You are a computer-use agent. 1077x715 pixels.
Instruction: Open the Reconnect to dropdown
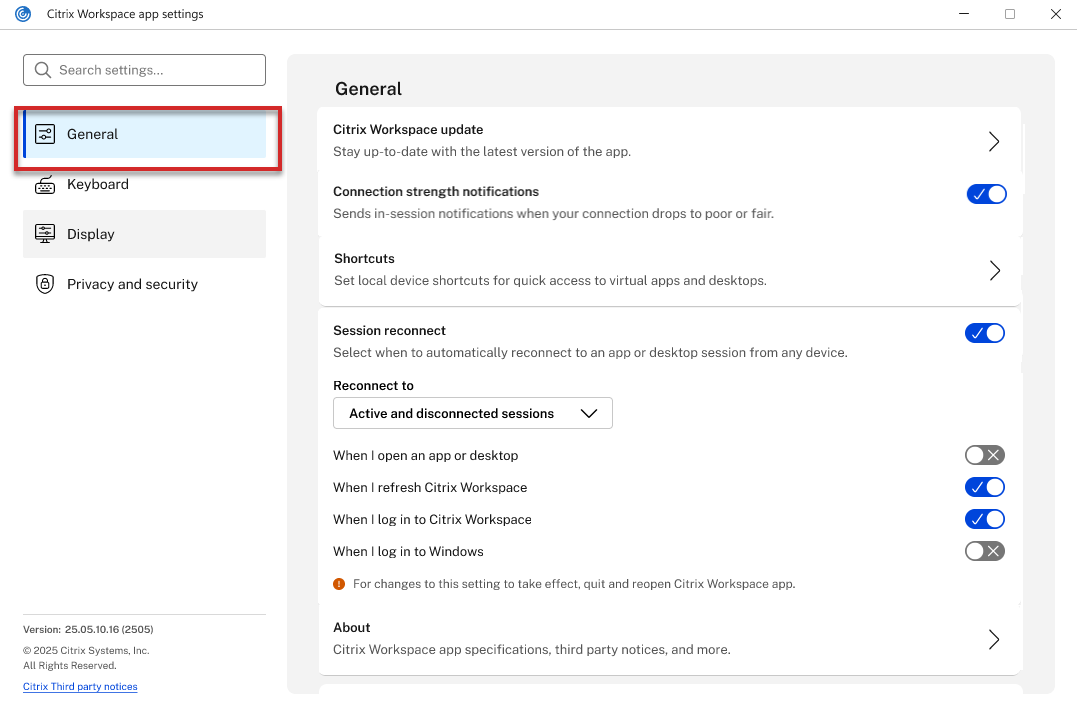tap(473, 413)
